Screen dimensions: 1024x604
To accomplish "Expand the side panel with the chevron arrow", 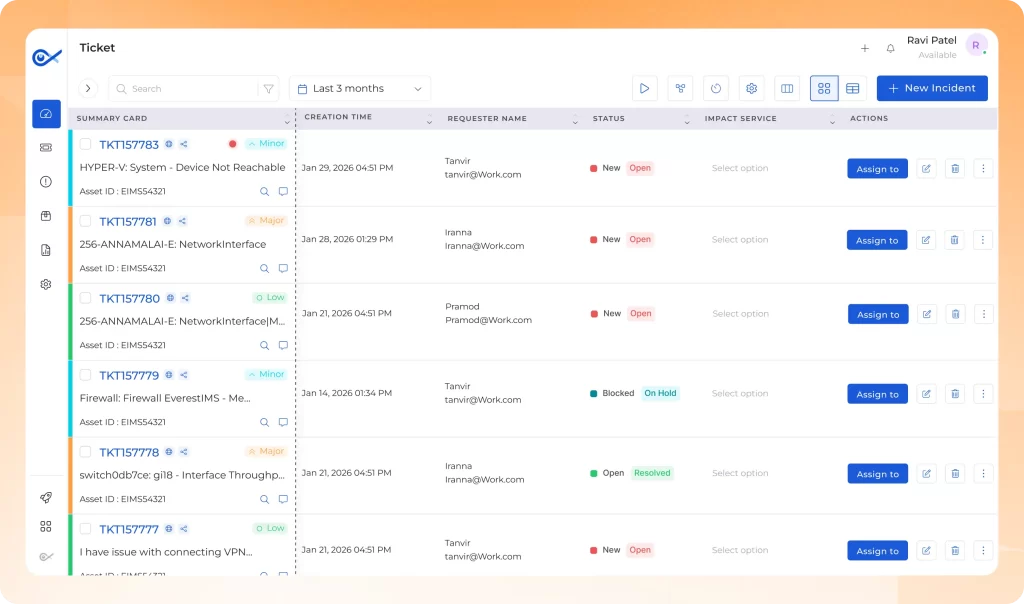I will click(x=88, y=89).
